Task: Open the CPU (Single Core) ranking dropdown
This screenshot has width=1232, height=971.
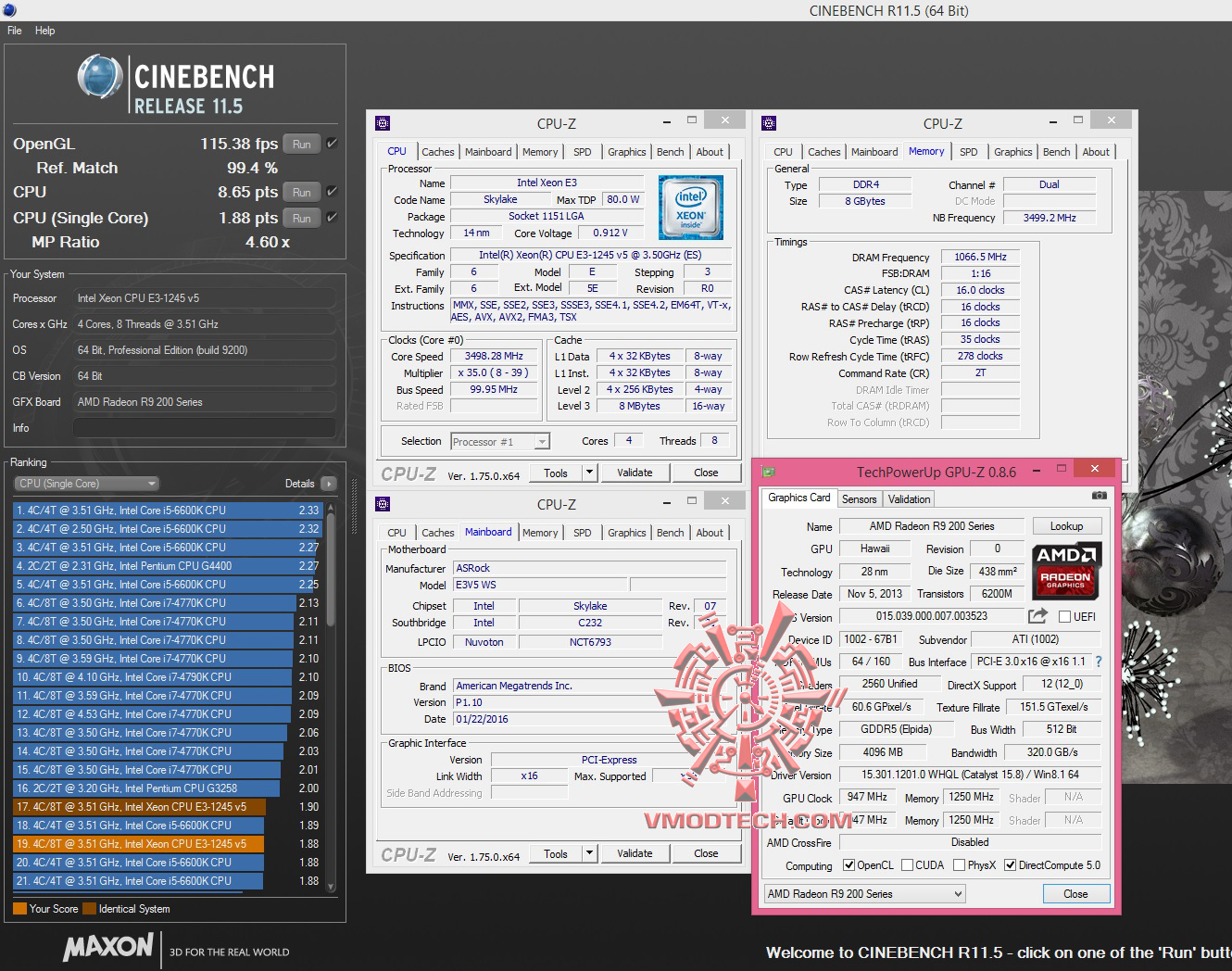Action: tap(87, 484)
